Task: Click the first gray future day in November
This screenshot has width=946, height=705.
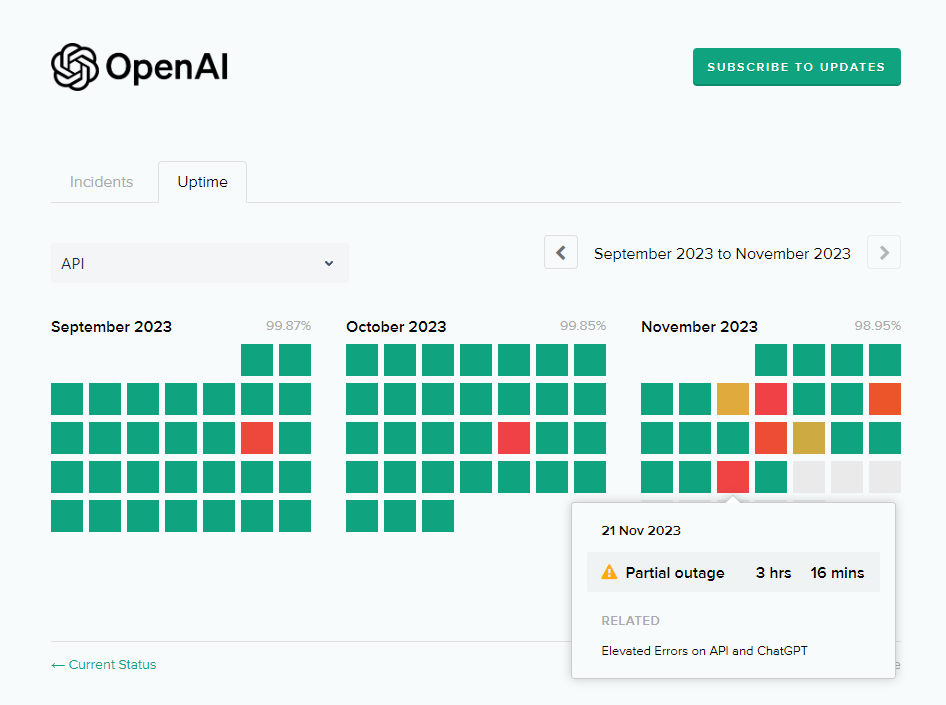Action: [x=809, y=477]
